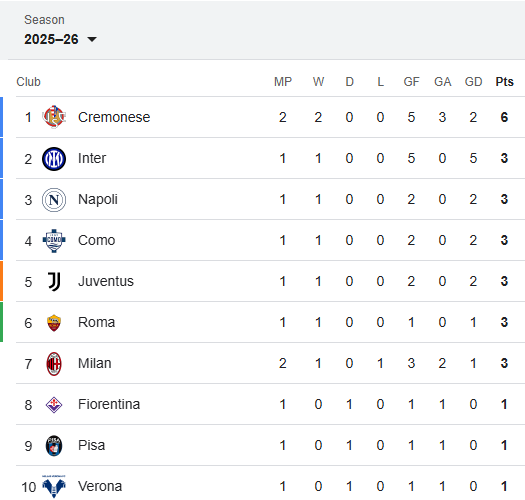
Task: Select the Napoli crest icon
Action: click(54, 200)
